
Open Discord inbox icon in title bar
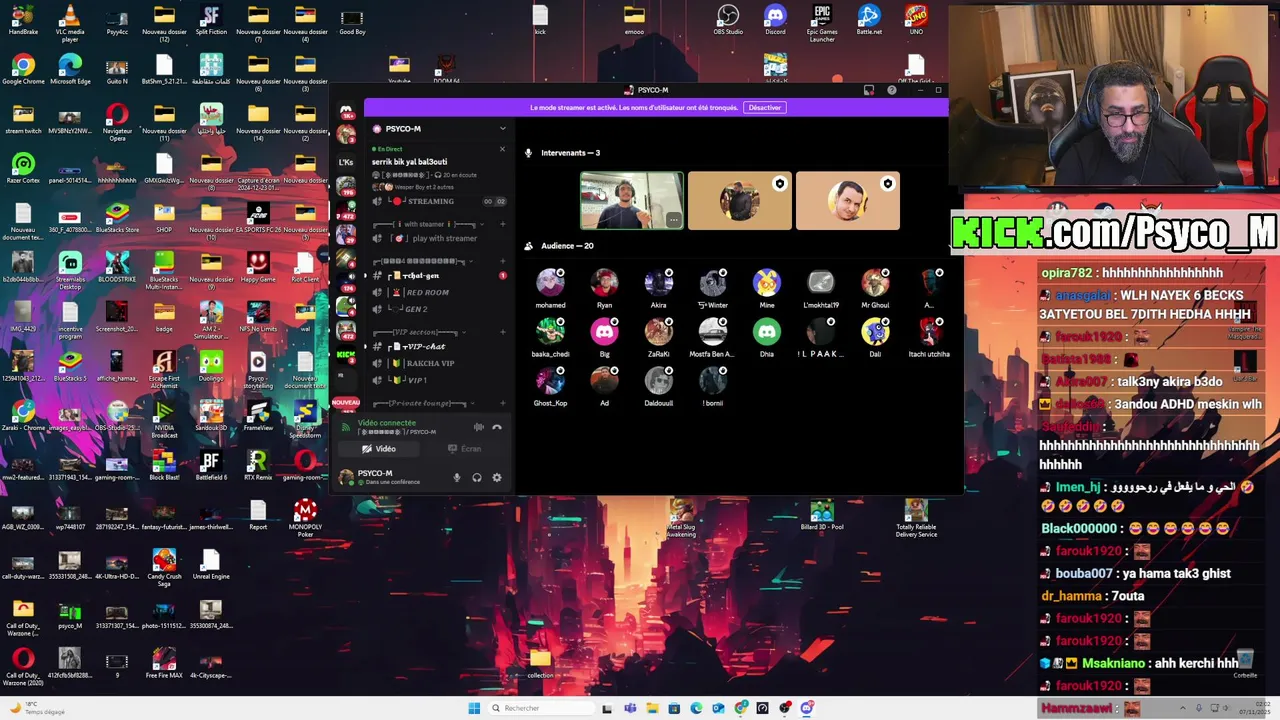(x=868, y=90)
